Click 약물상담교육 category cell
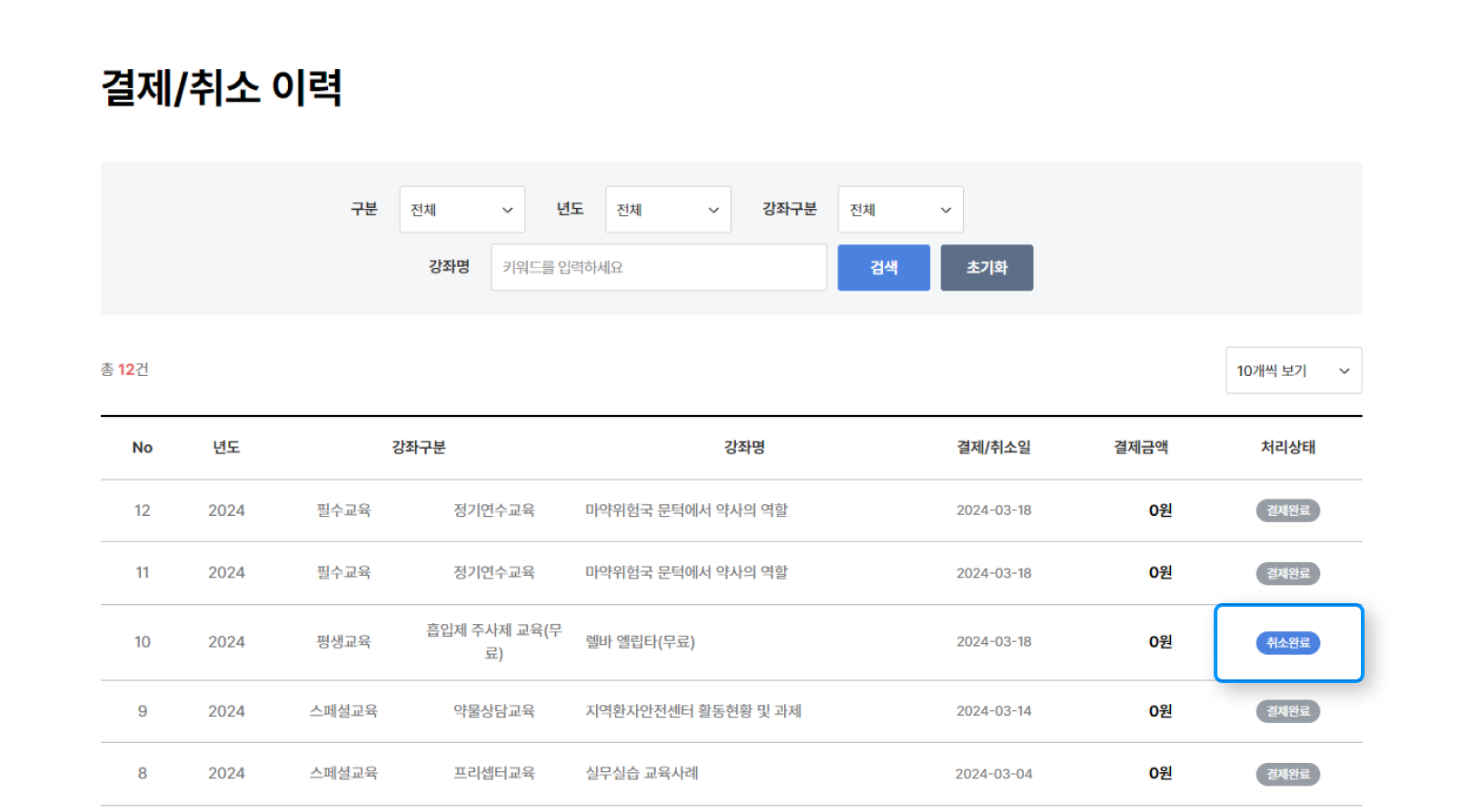Screen dimensions: 1479x812 click(x=494, y=711)
